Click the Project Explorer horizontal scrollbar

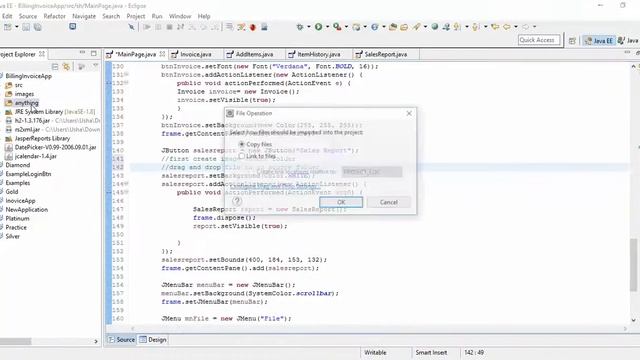pyautogui.click(x=16, y=341)
